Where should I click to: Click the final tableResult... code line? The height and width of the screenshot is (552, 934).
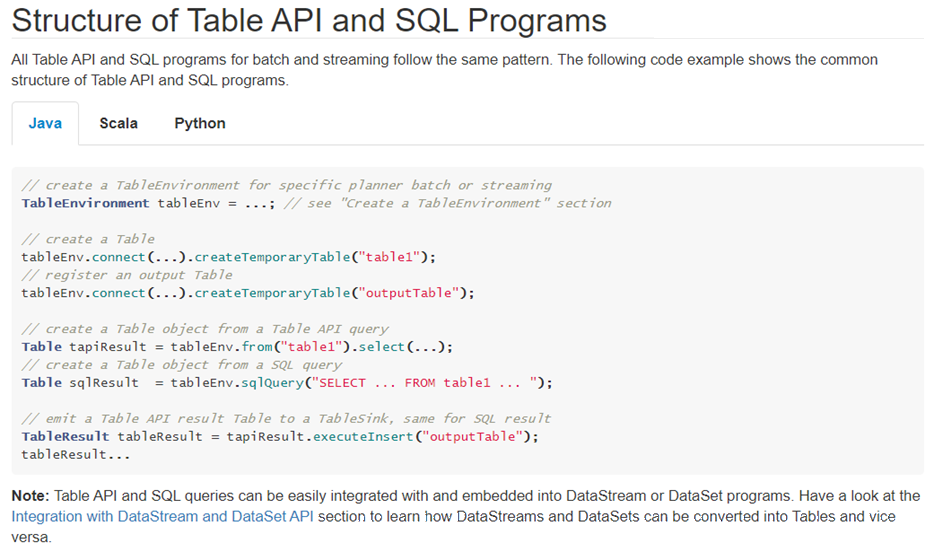point(76,455)
